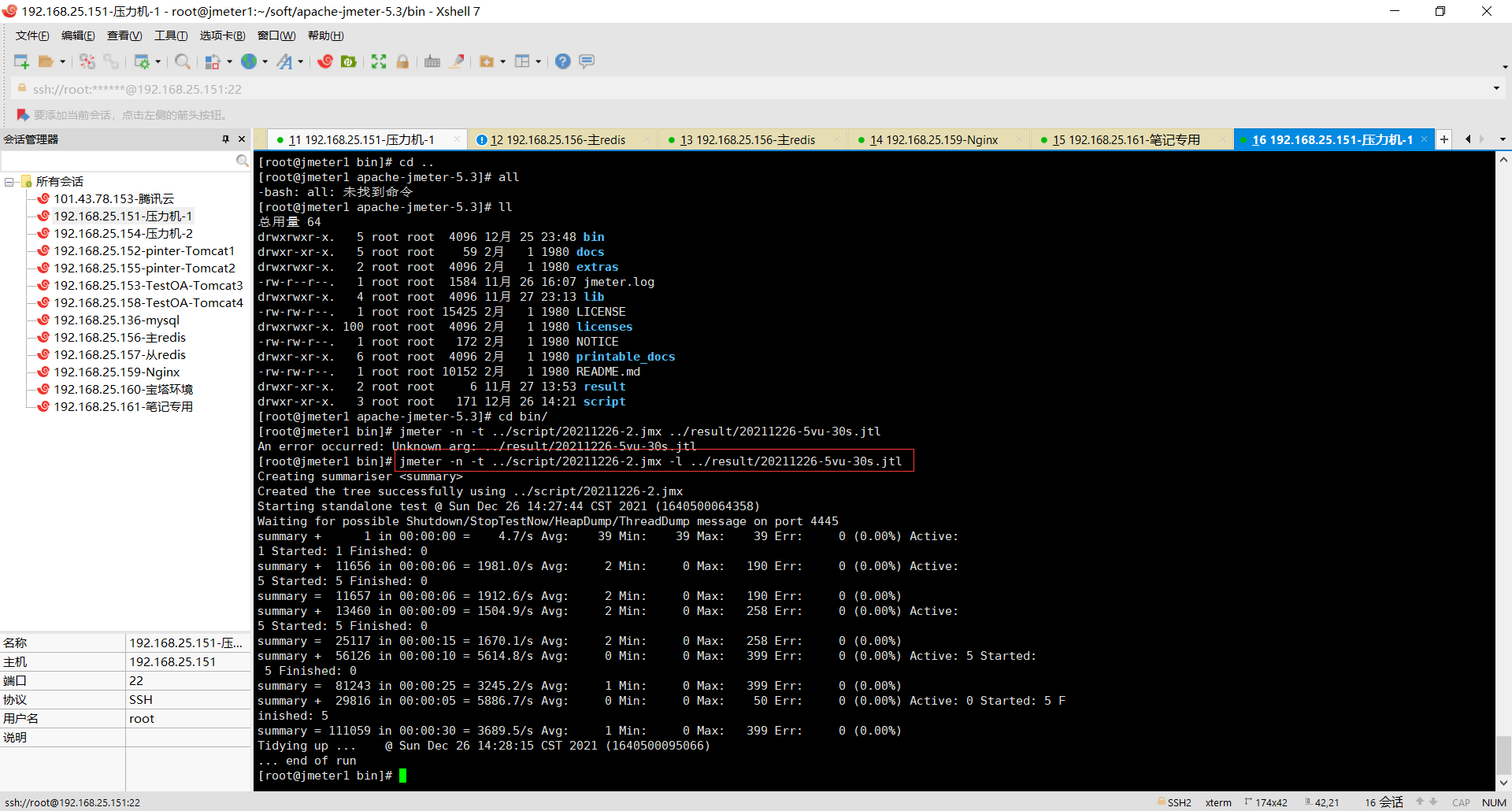
Task: Search sessions with magnifier icon in sidebar
Action: click(x=242, y=161)
